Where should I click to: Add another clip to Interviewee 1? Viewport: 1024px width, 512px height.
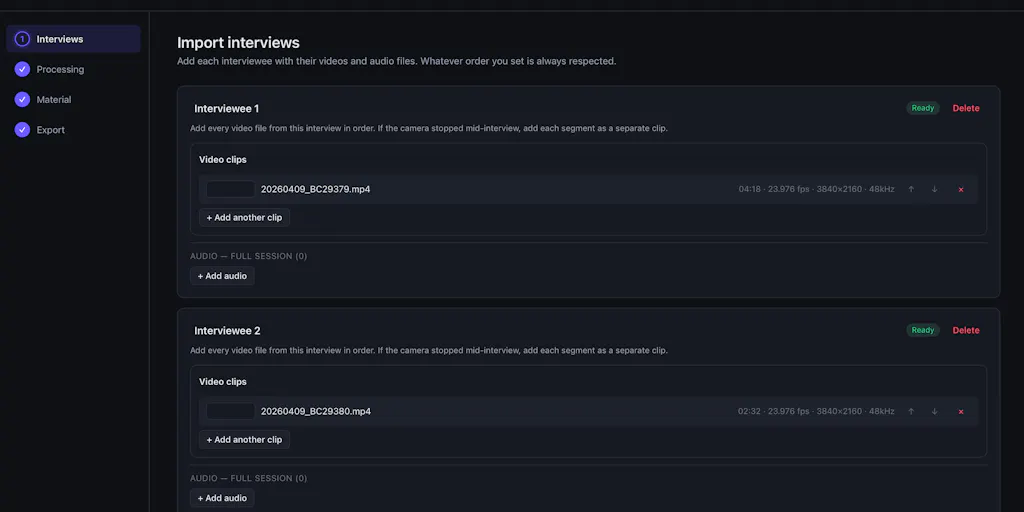(244, 217)
